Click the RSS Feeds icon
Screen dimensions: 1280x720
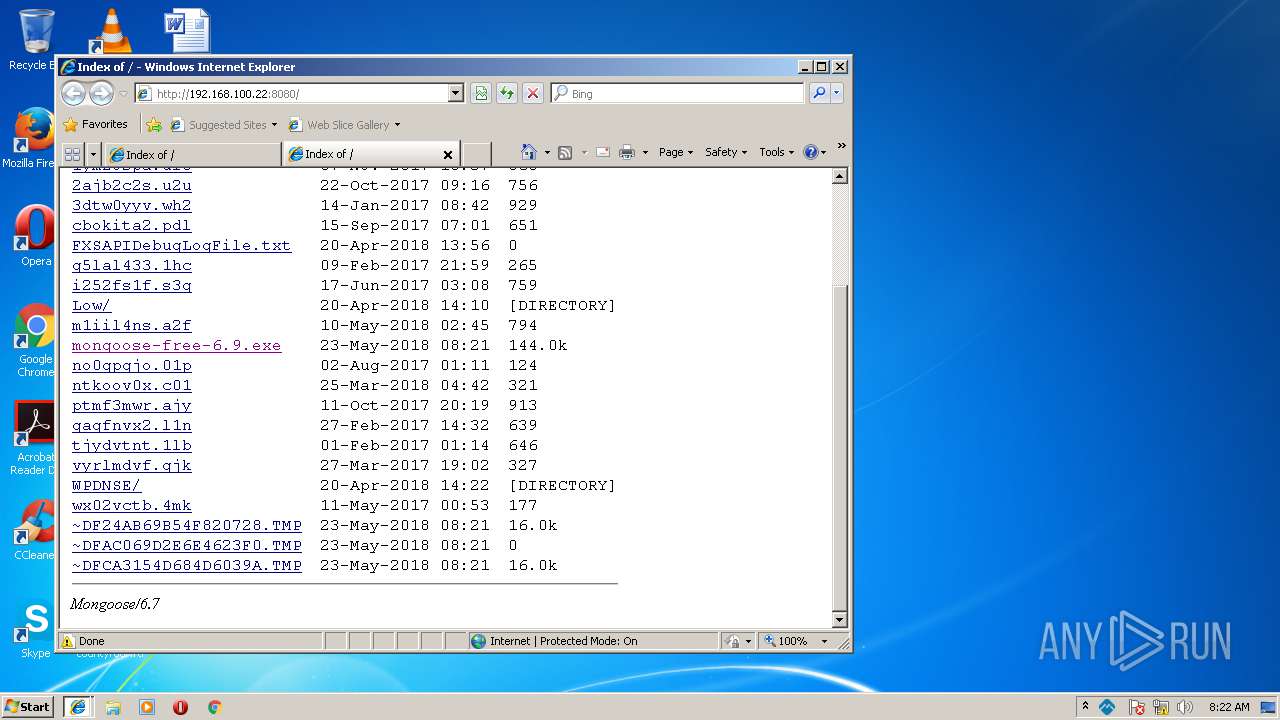[x=565, y=152]
